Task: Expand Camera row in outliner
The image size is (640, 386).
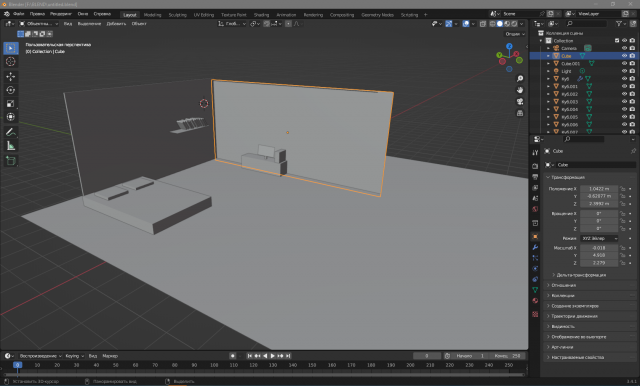Action: (x=548, y=48)
